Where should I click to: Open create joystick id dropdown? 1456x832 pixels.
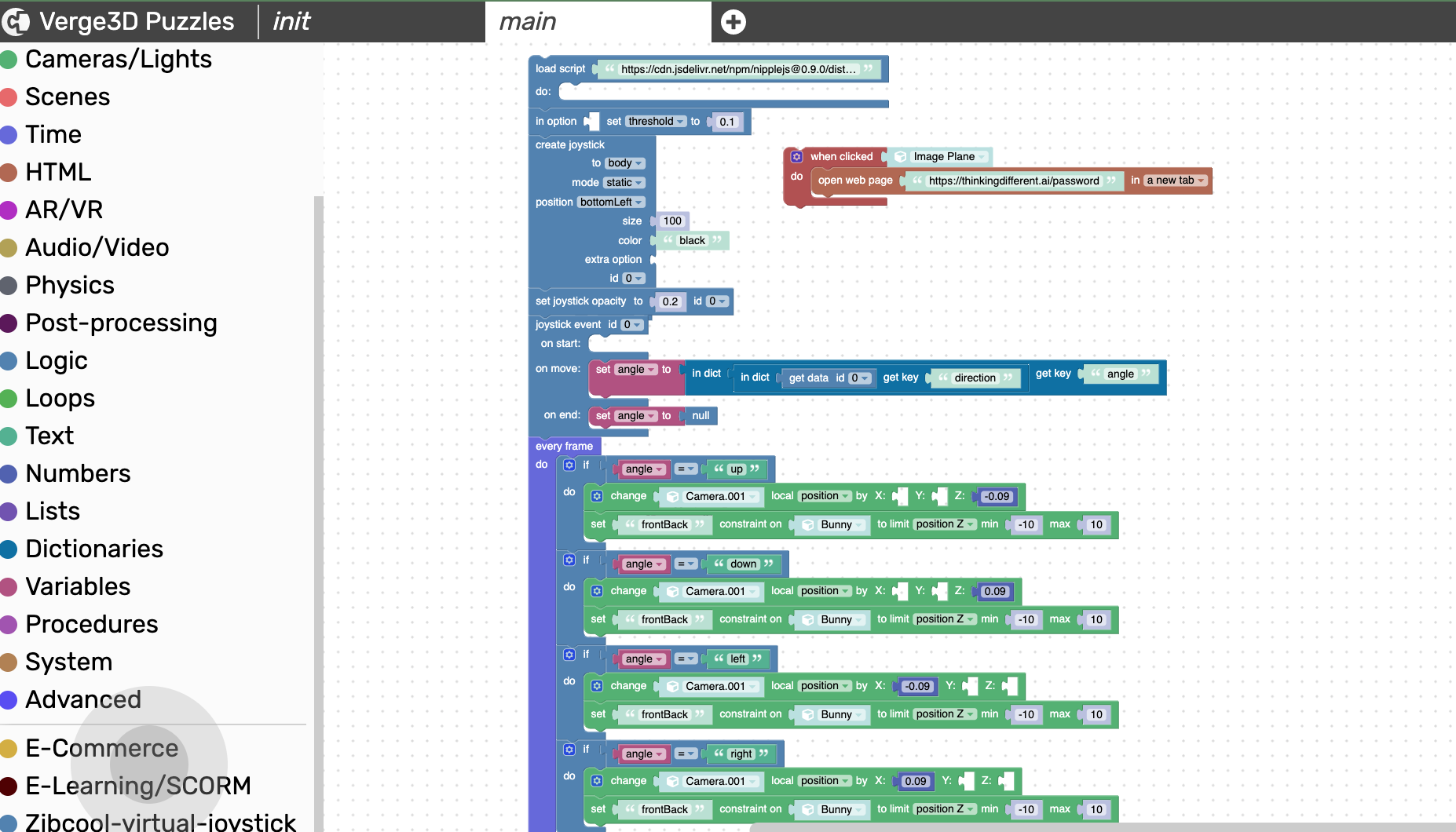pyautogui.click(x=634, y=279)
